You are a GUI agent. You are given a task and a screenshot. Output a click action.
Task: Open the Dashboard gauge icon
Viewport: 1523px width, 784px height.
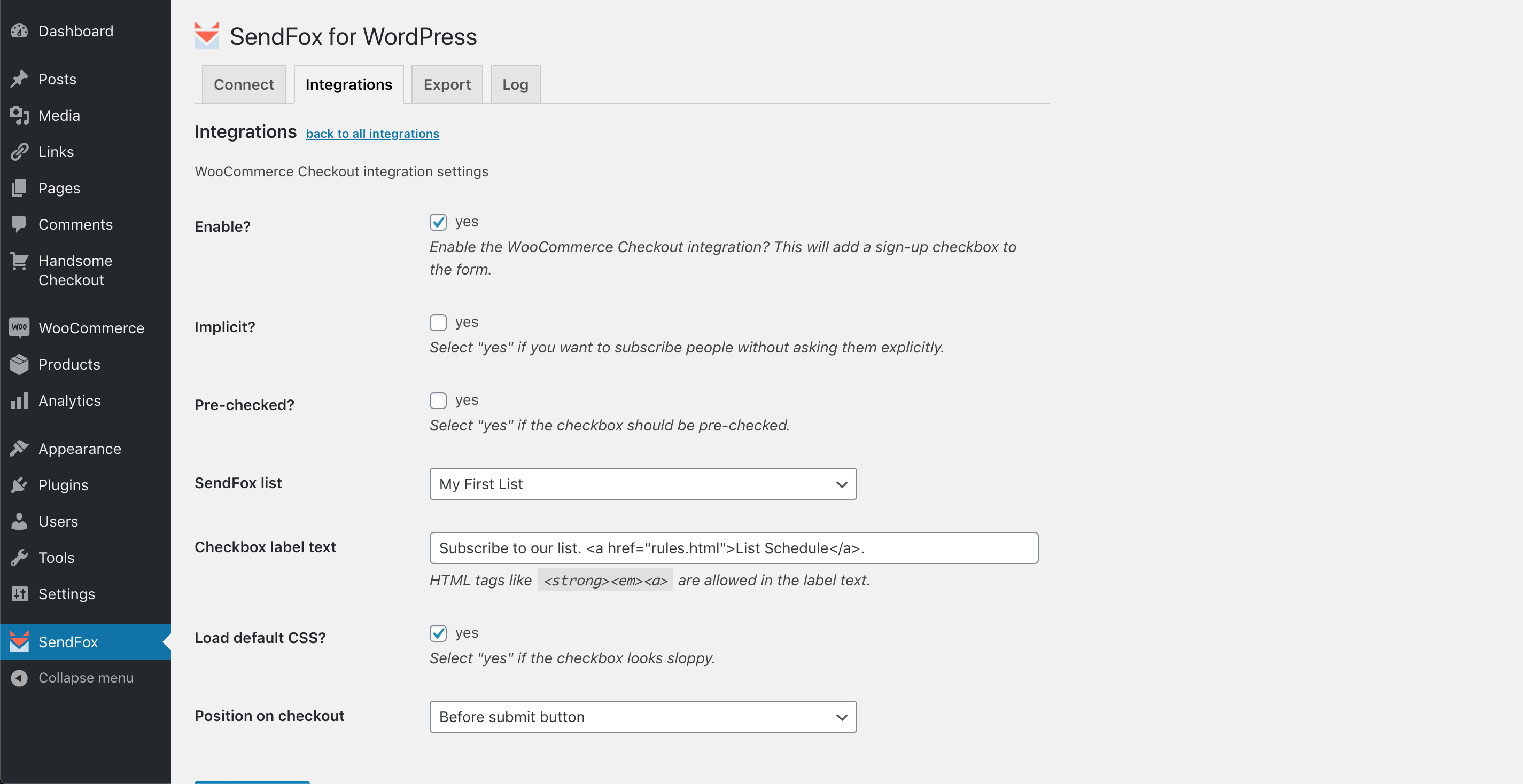(x=20, y=32)
